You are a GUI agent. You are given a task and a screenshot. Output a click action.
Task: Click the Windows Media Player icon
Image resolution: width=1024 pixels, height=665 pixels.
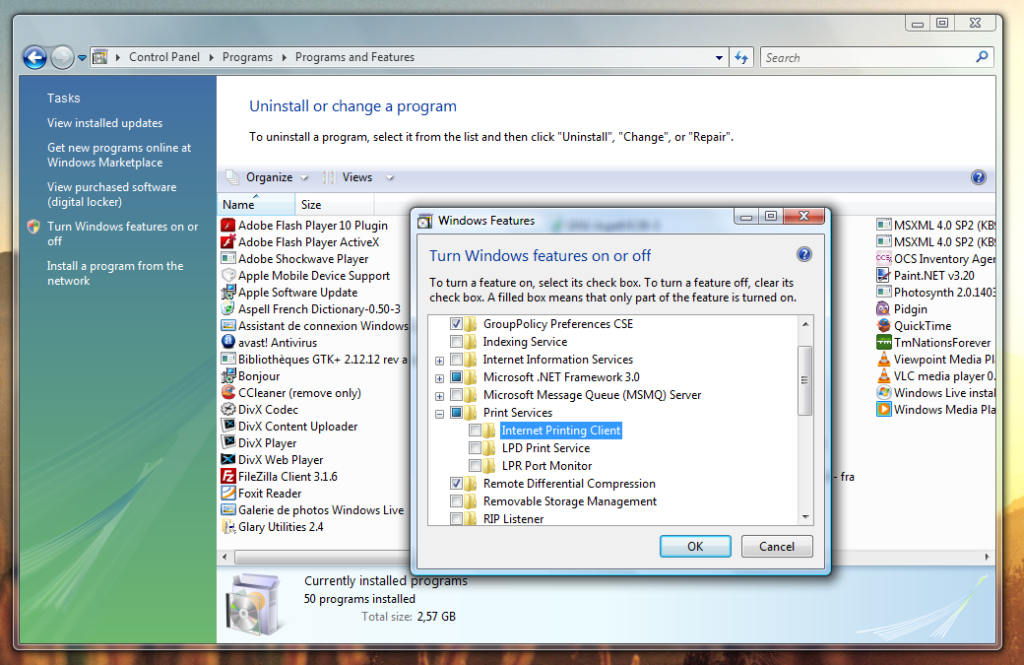click(x=884, y=410)
